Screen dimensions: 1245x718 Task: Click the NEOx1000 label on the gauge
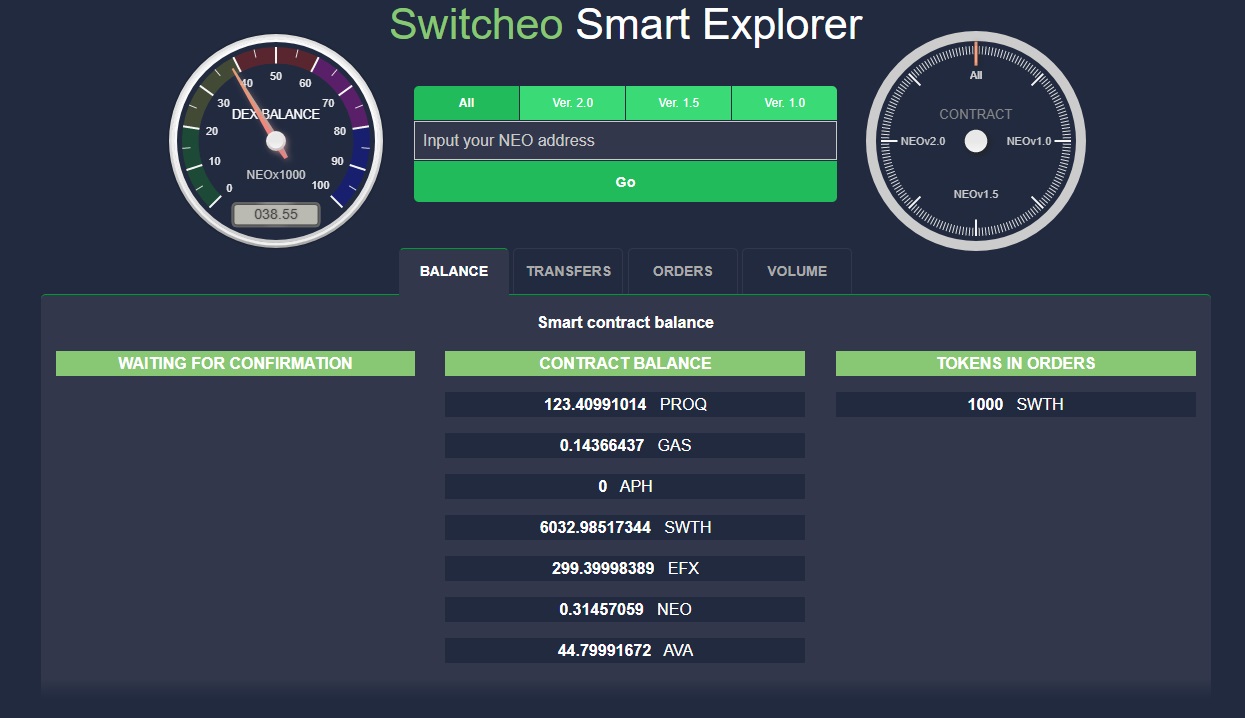[276, 175]
